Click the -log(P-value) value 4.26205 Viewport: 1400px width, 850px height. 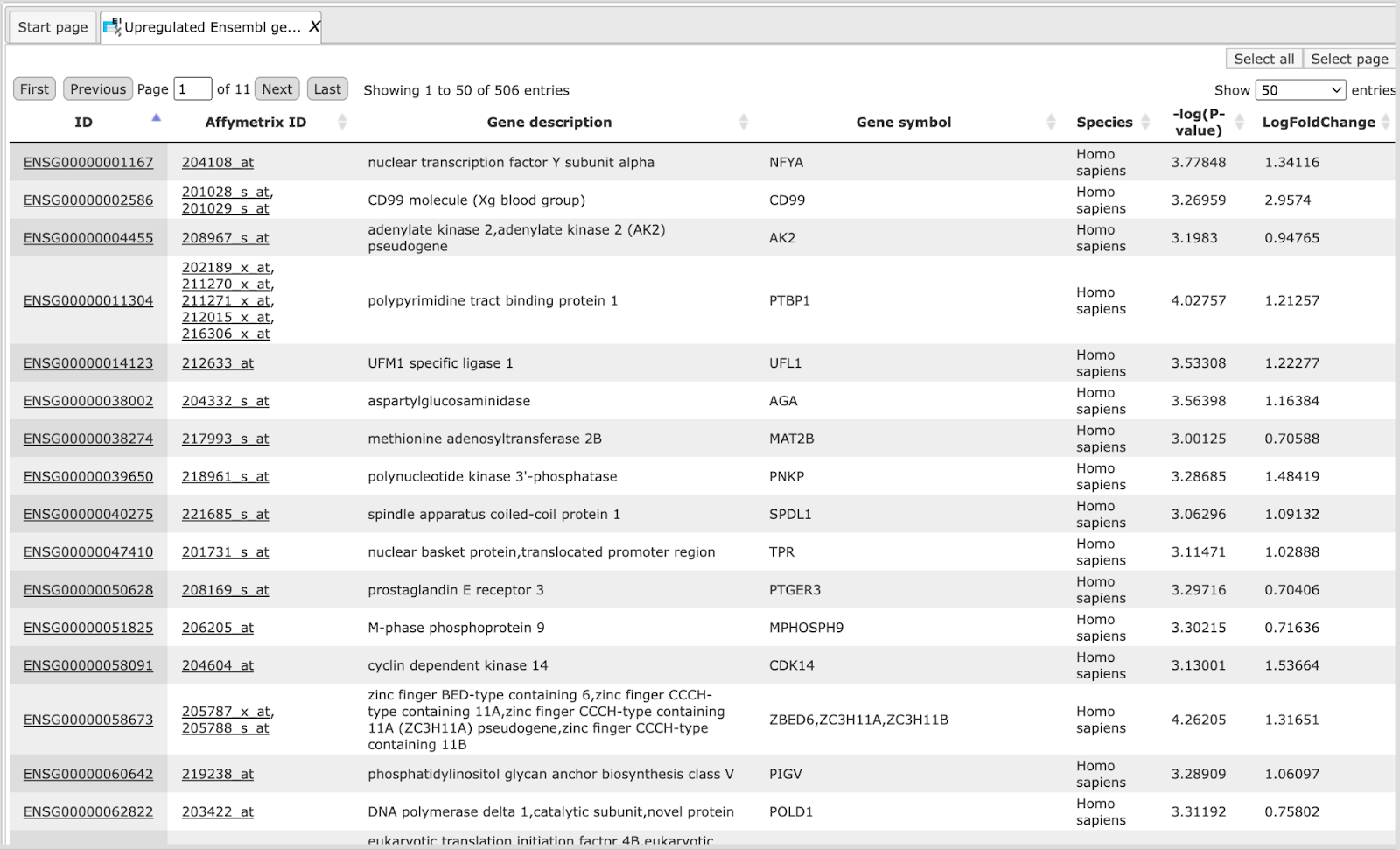point(1199,720)
